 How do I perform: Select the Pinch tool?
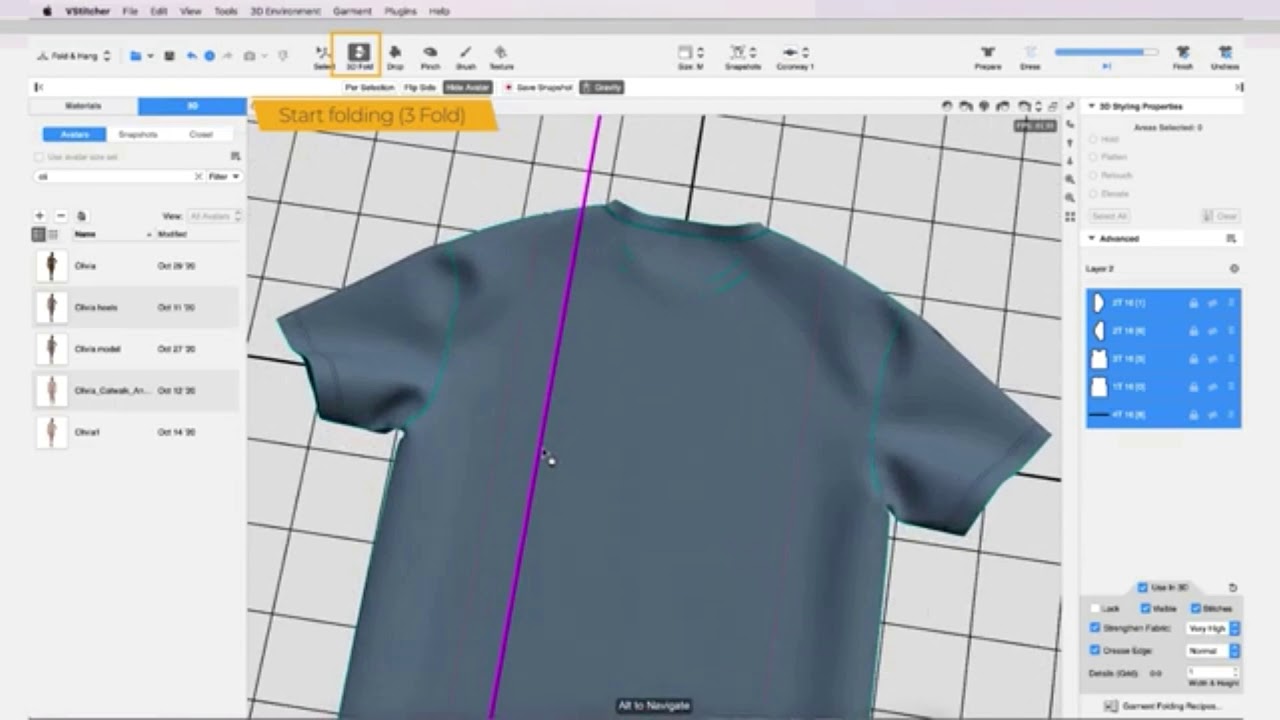430,56
